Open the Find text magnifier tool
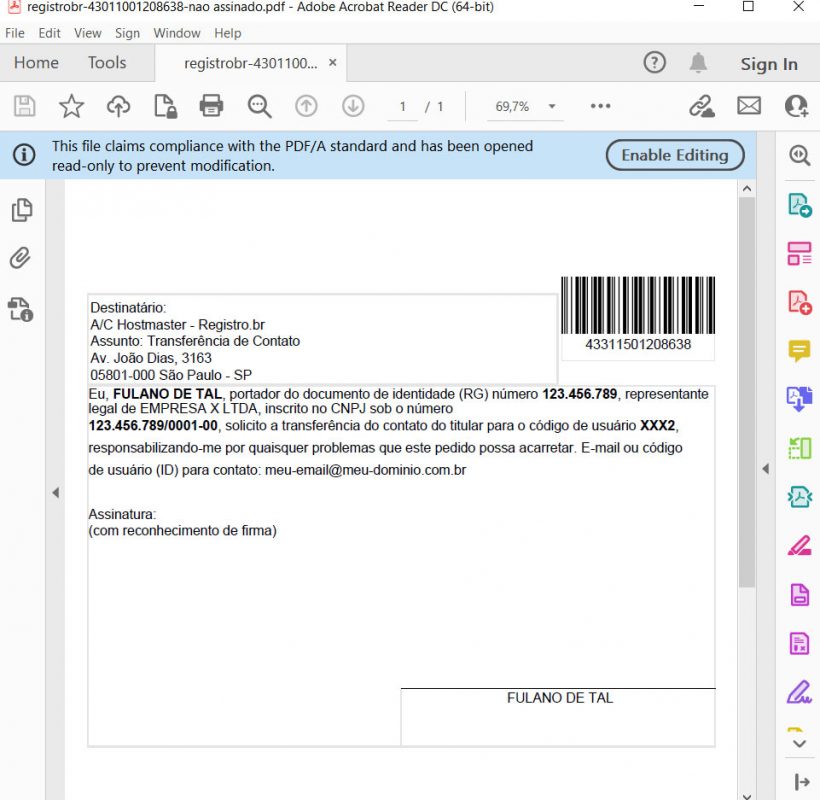820x800 pixels. pos(259,105)
